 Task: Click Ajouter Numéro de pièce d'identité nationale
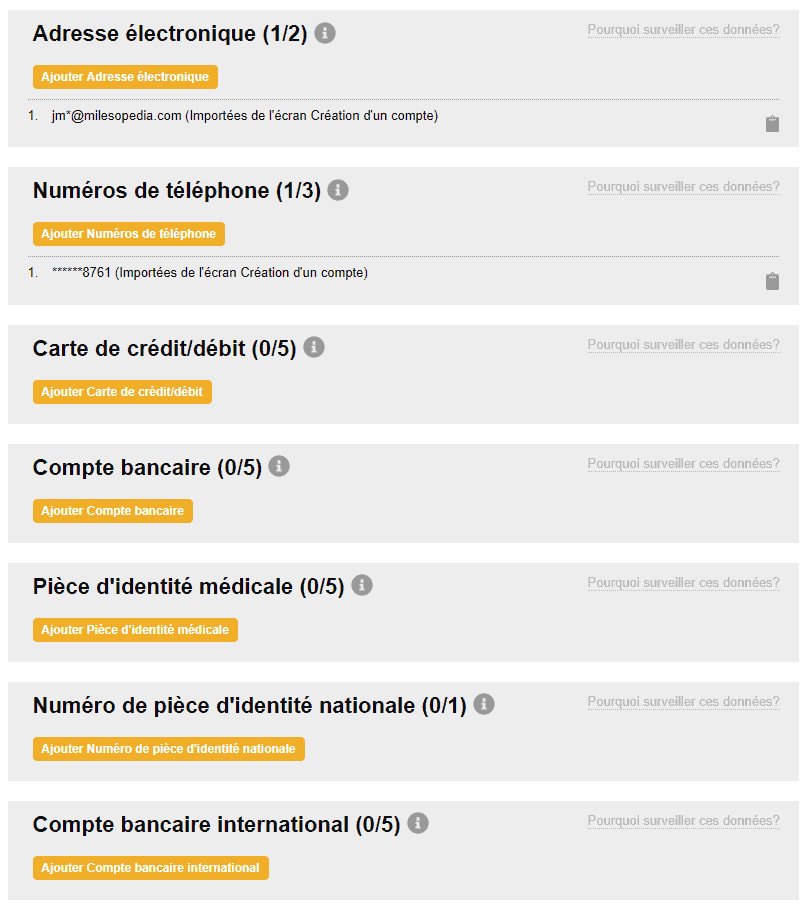pyautogui.click(x=169, y=749)
